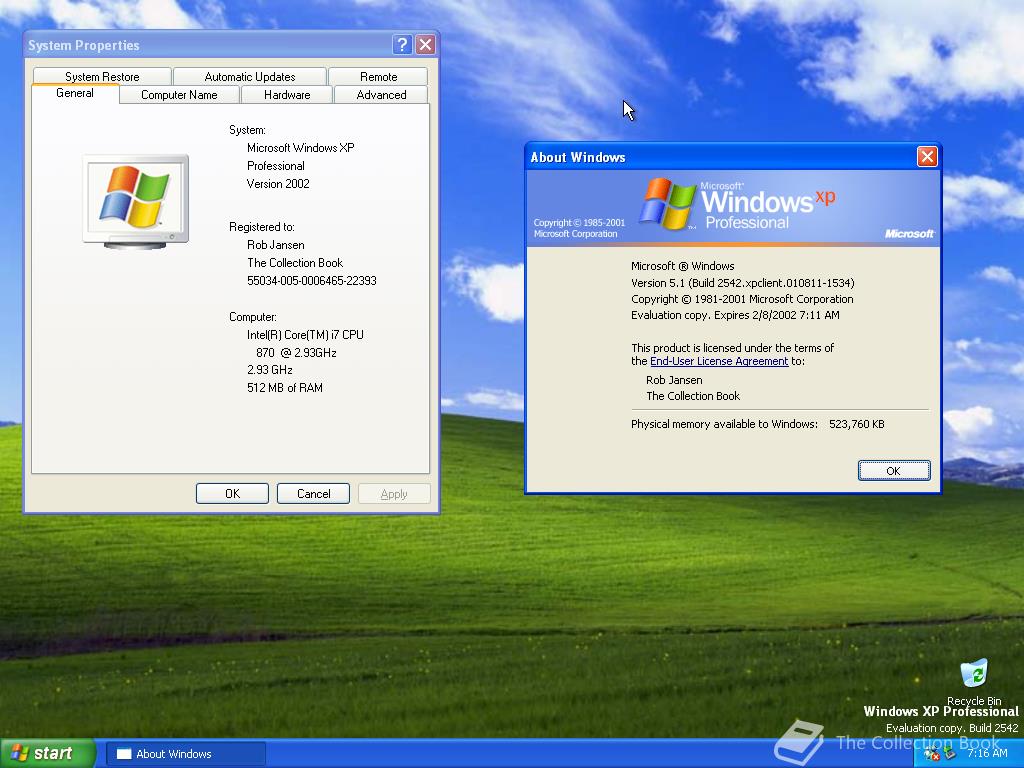Click Cancel in System Properties
The height and width of the screenshot is (768, 1024).
pos(313,494)
